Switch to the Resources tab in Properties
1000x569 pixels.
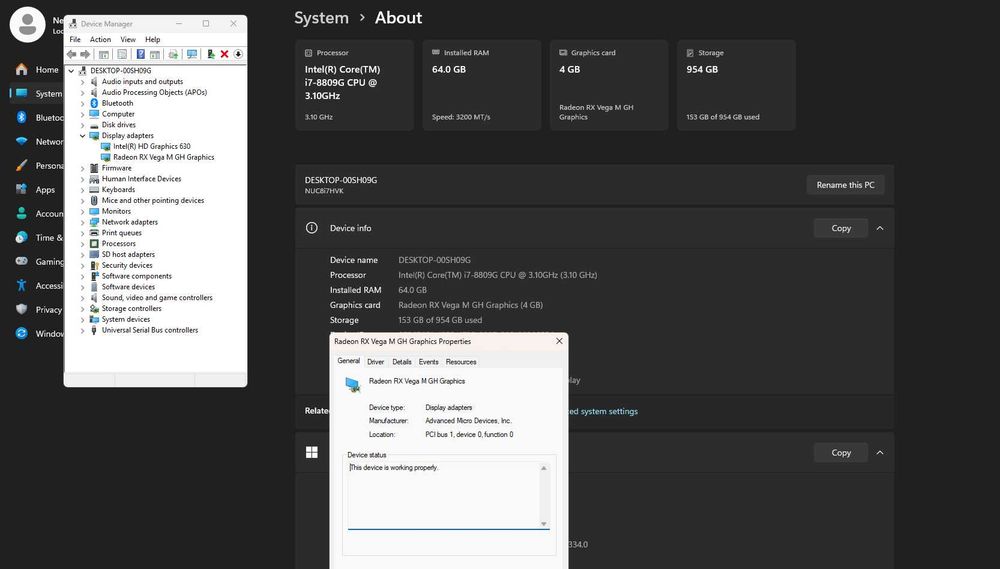click(x=461, y=362)
